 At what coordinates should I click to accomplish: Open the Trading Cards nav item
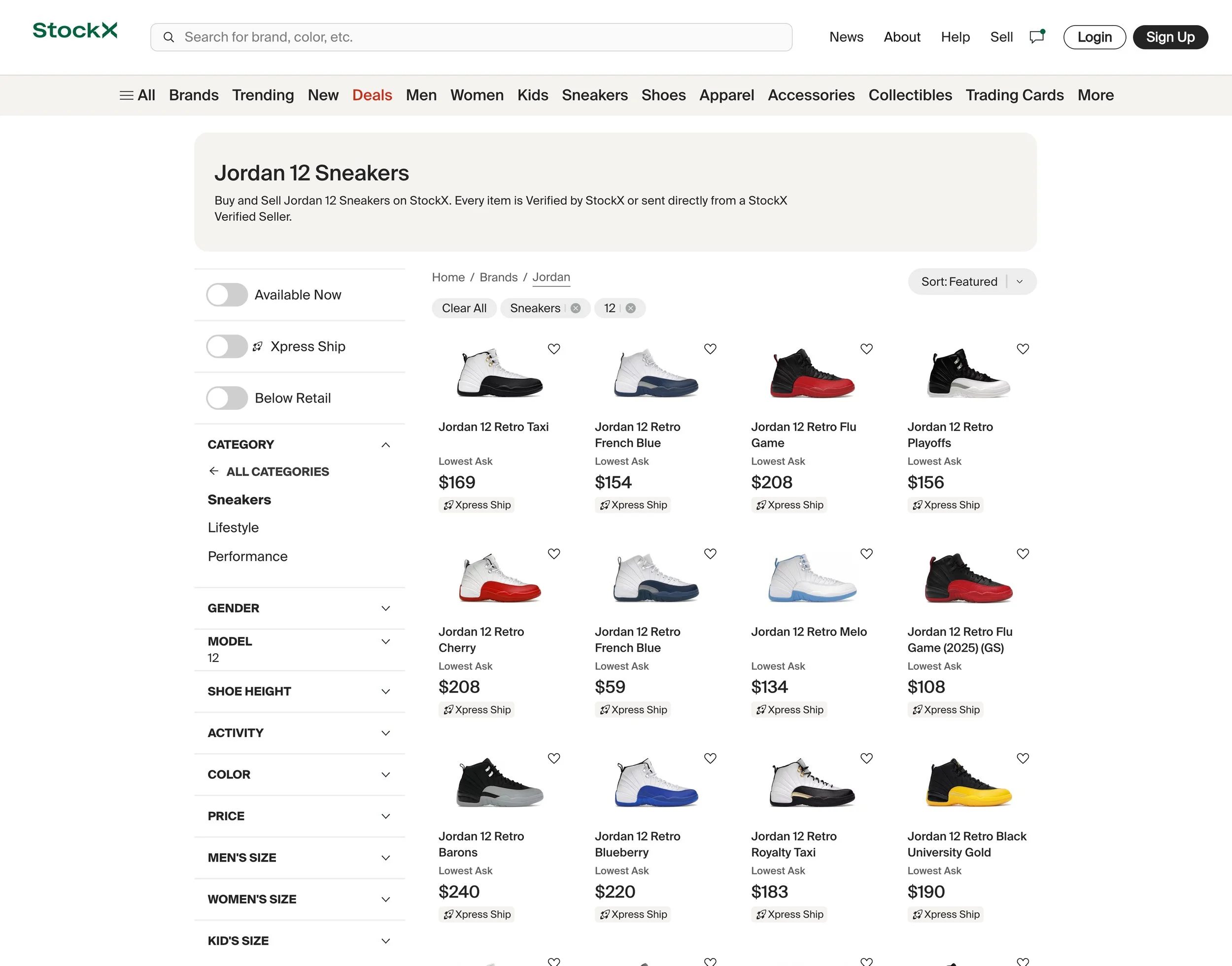[x=1014, y=96]
